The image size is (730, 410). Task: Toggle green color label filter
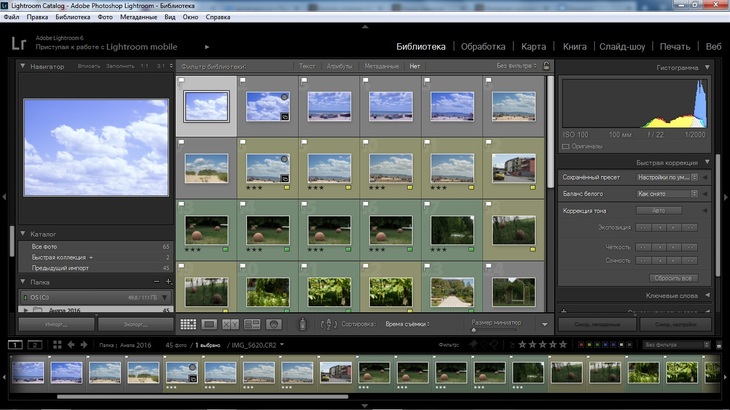tap(597, 345)
